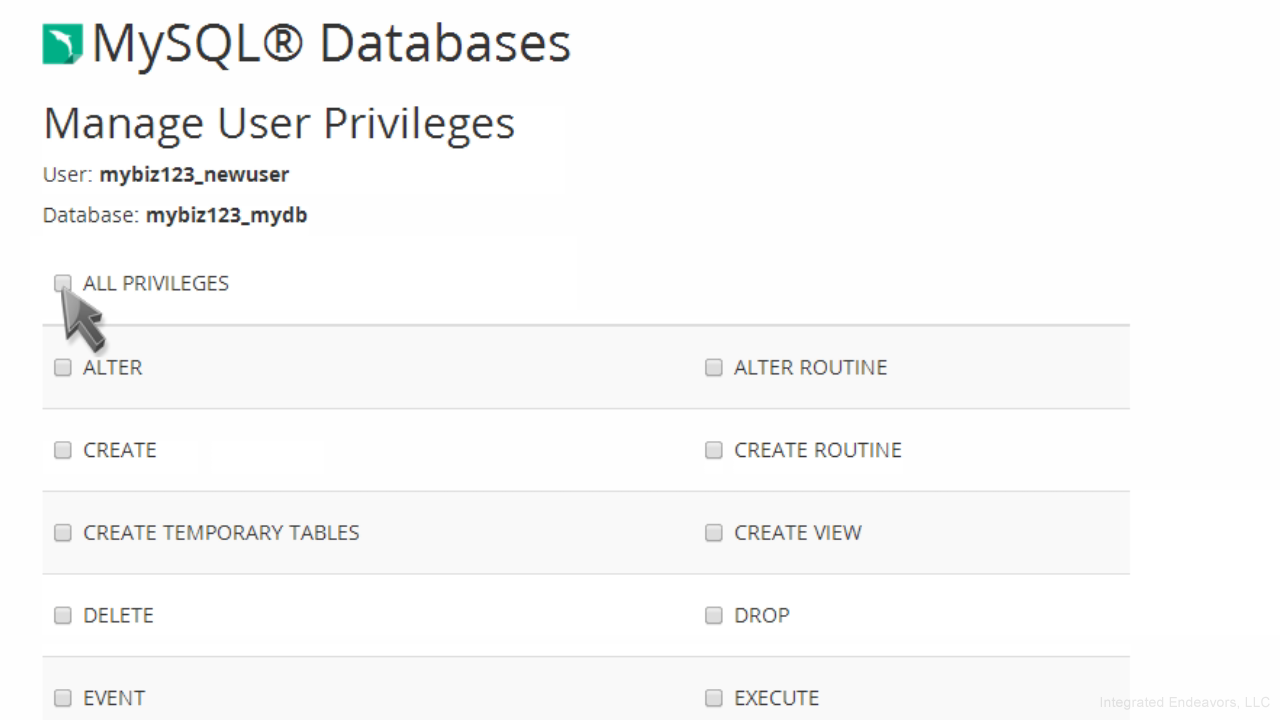Enable the ALL PRIVILEGES checkbox

point(63,283)
